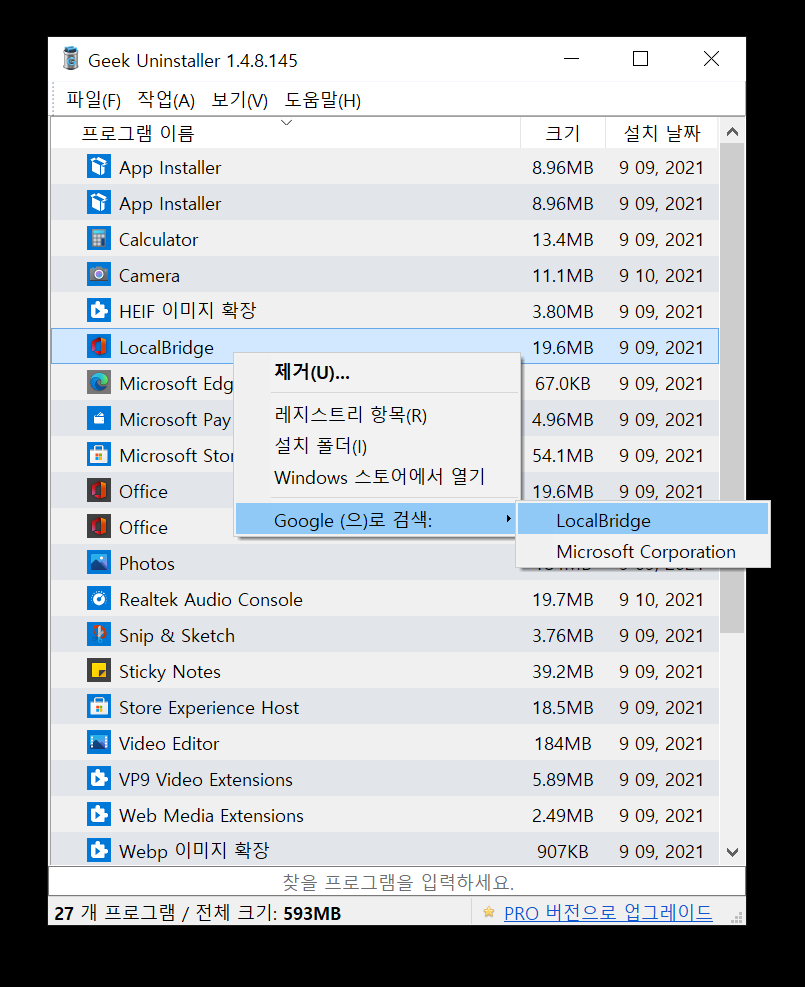Click the 13.4MB size value

coord(563,239)
